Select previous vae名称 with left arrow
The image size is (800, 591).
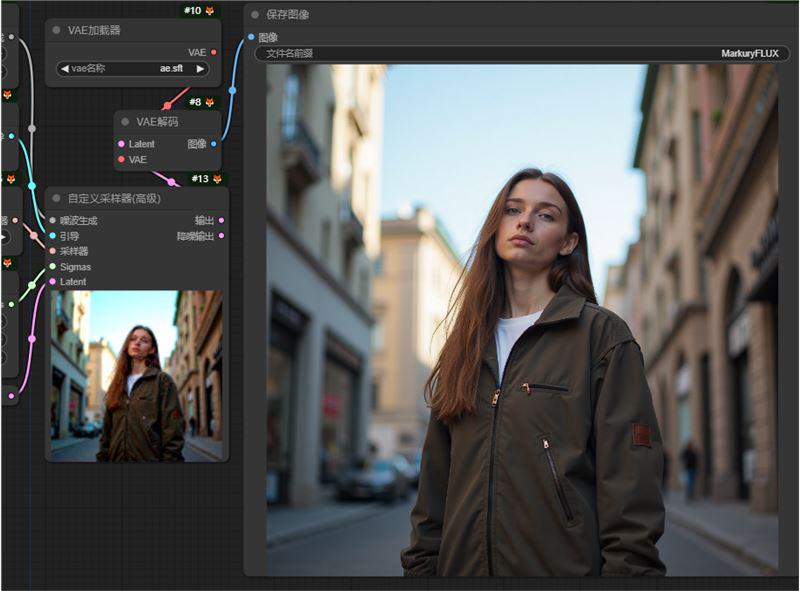(64, 69)
